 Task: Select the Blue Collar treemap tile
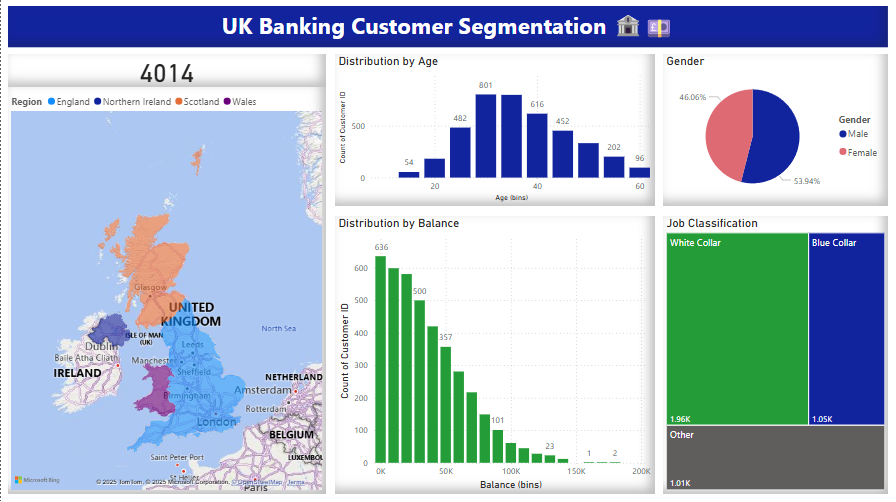click(x=846, y=329)
